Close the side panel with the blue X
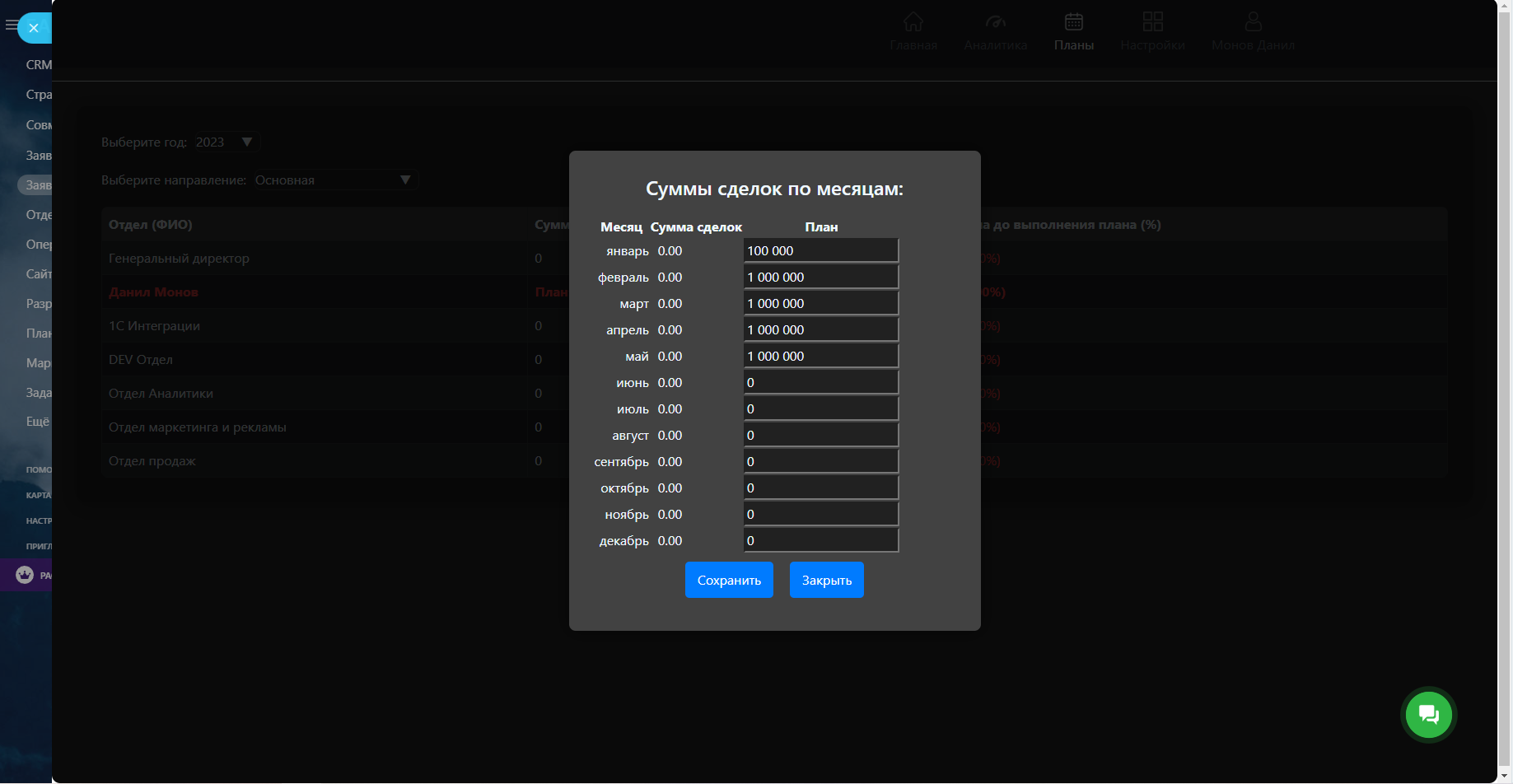The height and width of the screenshot is (784, 1513). click(x=34, y=28)
